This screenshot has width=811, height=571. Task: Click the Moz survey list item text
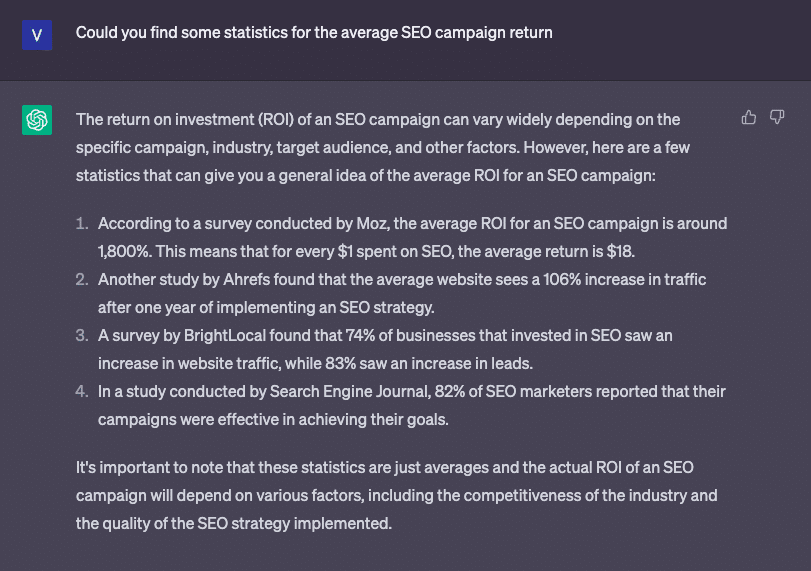(x=412, y=237)
